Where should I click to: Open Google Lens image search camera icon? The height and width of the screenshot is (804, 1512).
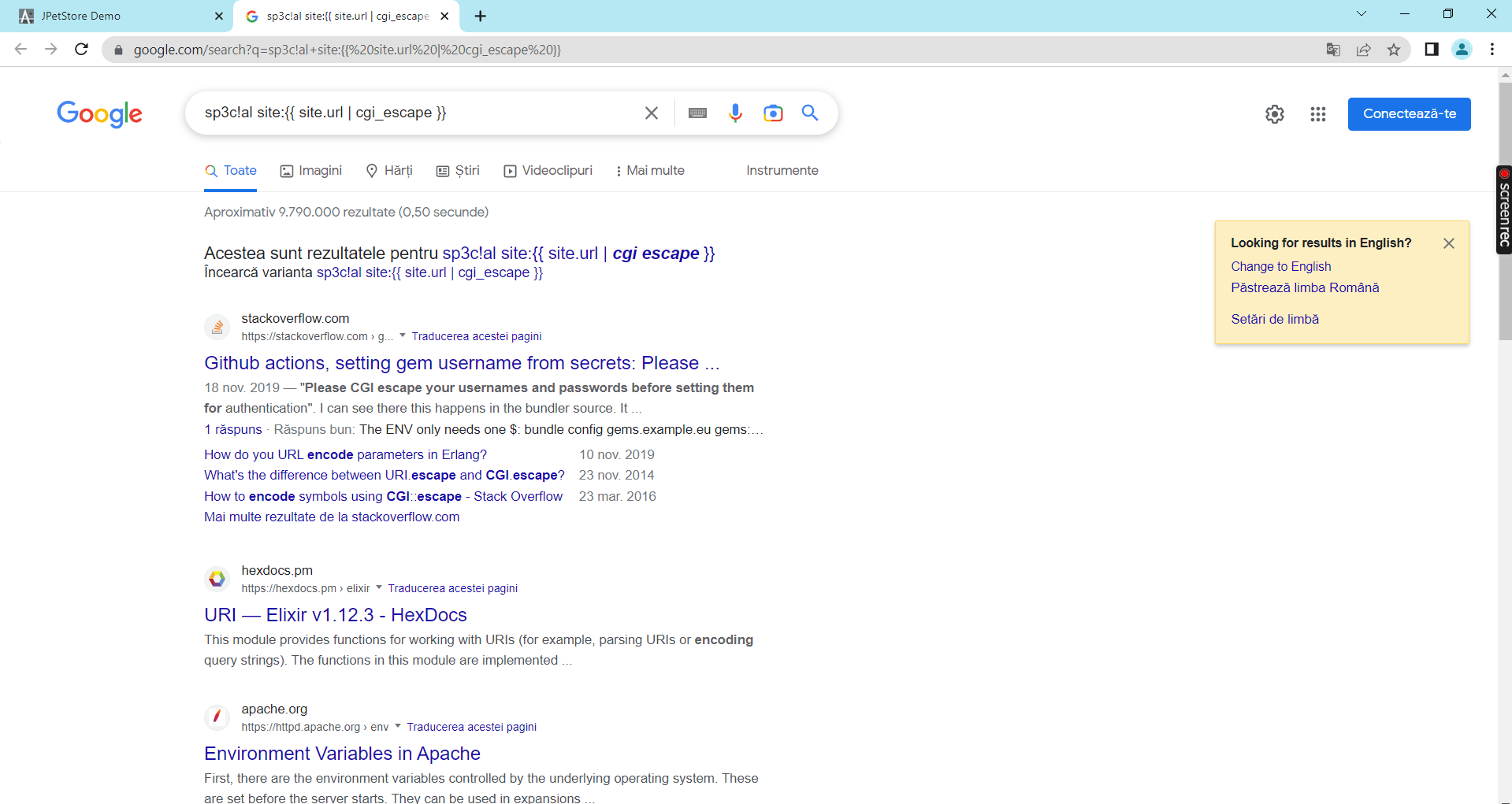point(773,113)
